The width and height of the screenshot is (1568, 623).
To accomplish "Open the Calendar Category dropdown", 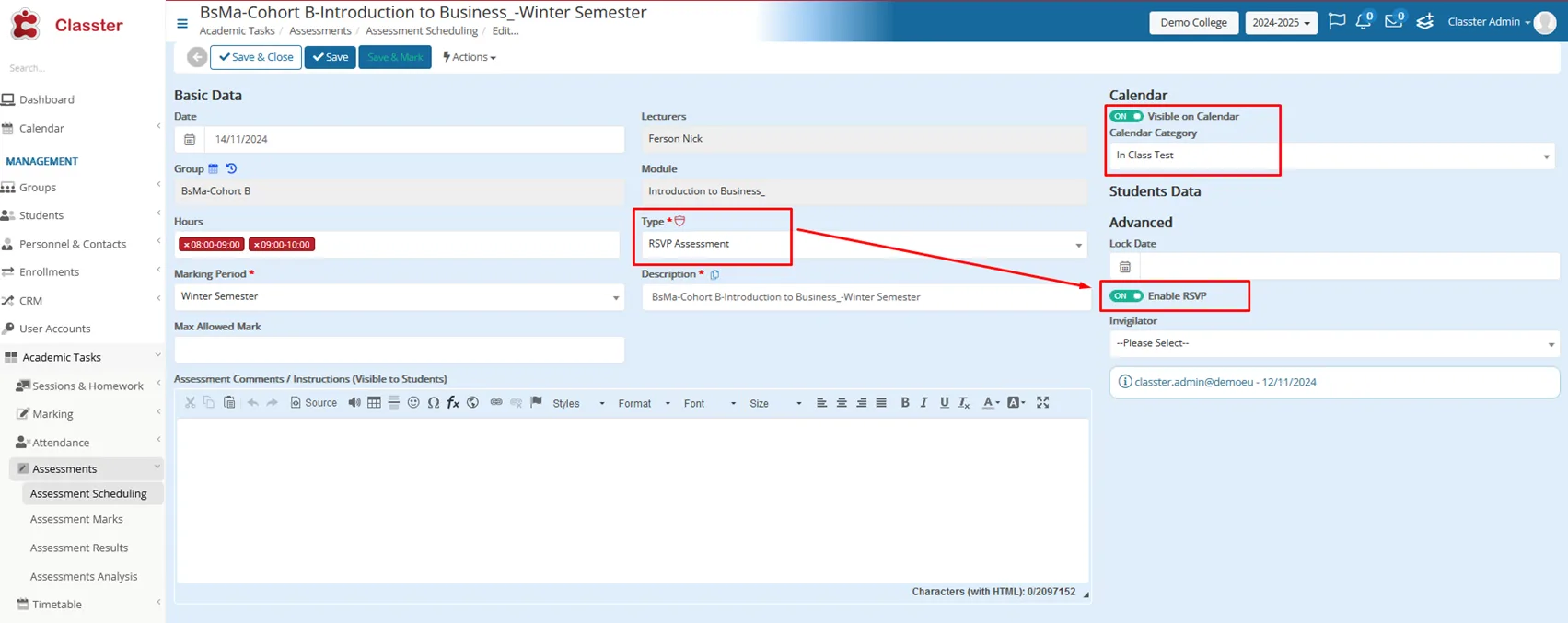I will [x=1332, y=156].
